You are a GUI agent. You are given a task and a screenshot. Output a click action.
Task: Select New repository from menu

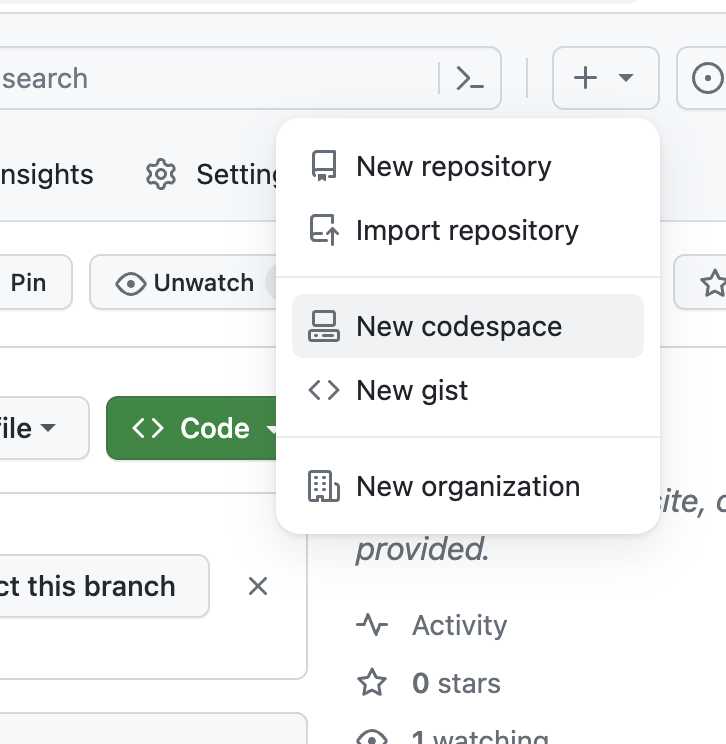coord(453,166)
